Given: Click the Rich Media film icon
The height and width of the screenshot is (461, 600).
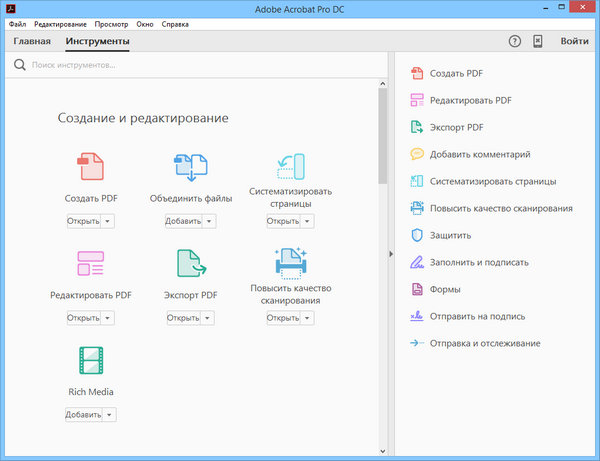Looking at the screenshot, I should coord(91,360).
